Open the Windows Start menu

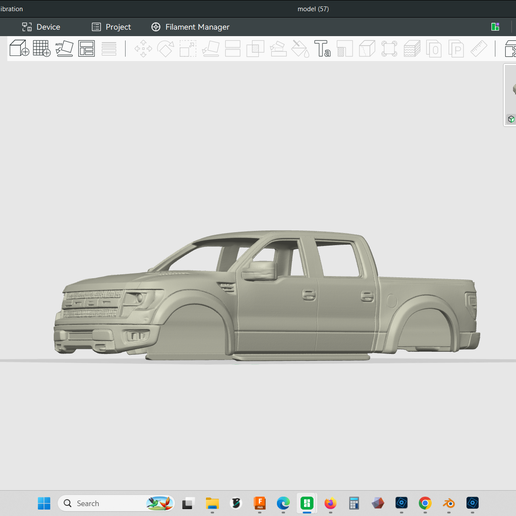[x=44, y=503]
